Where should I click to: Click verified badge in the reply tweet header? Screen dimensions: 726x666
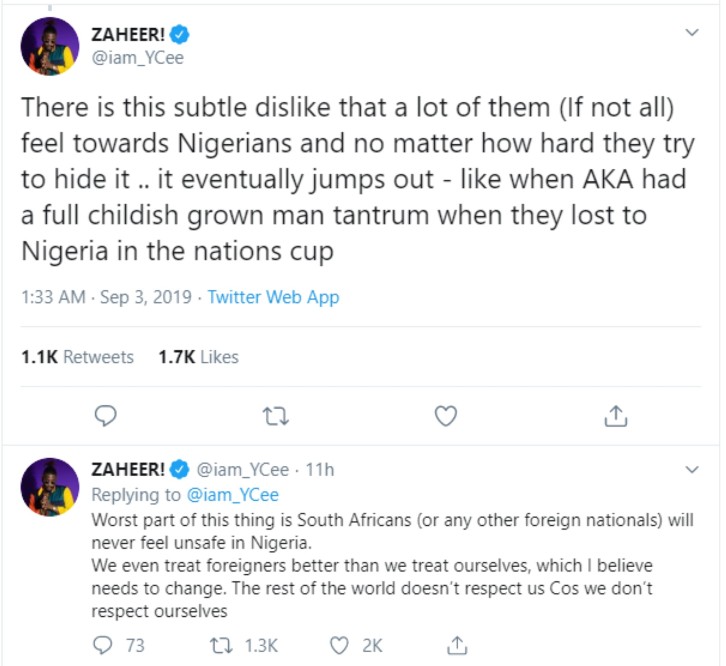coord(180,469)
